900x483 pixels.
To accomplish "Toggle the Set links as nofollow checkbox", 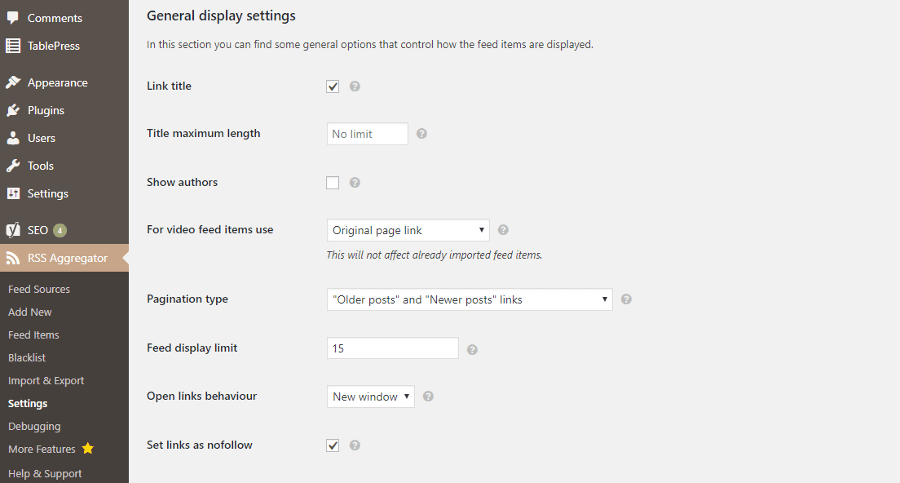I will (332, 445).
